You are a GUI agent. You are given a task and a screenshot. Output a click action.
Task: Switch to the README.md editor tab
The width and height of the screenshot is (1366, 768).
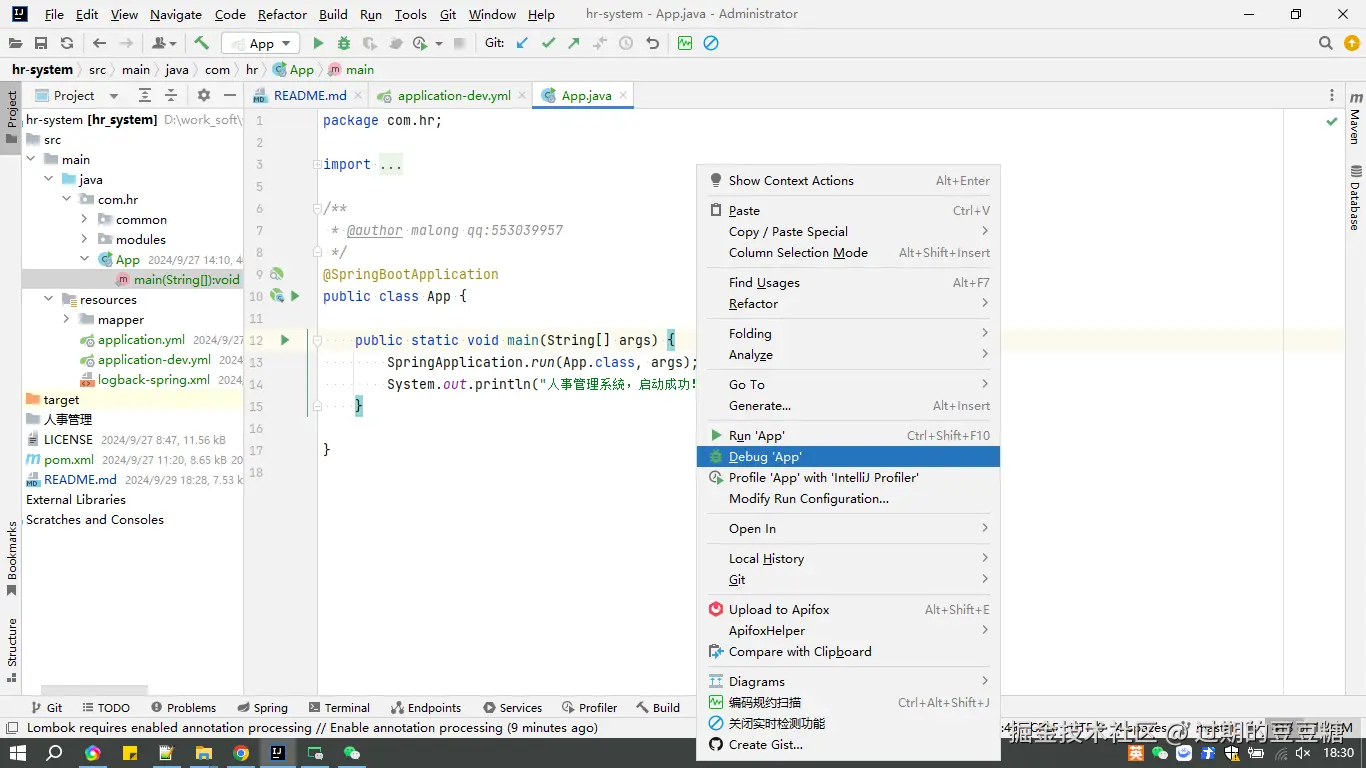pyautogui.click(x=309, y=95)
